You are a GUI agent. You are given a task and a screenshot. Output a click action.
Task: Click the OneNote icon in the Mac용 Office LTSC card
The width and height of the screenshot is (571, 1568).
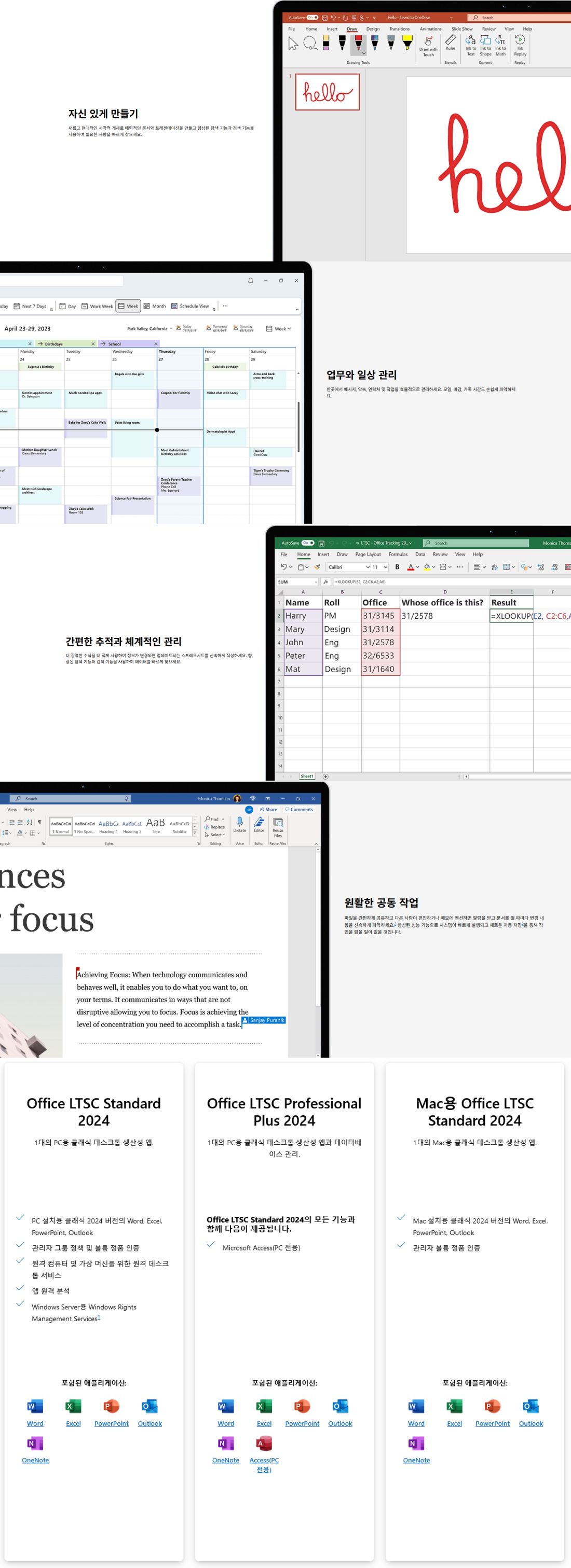[416, 1443]
